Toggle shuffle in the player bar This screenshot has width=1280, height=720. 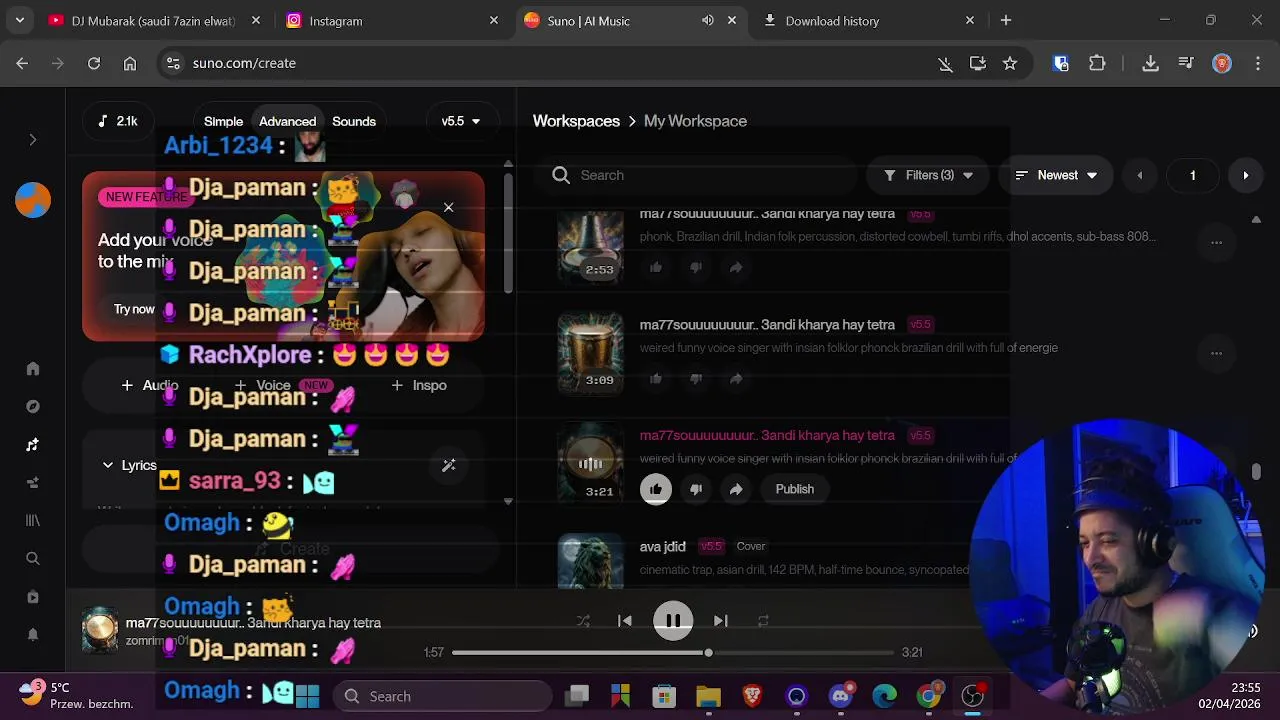coord(583,621)
